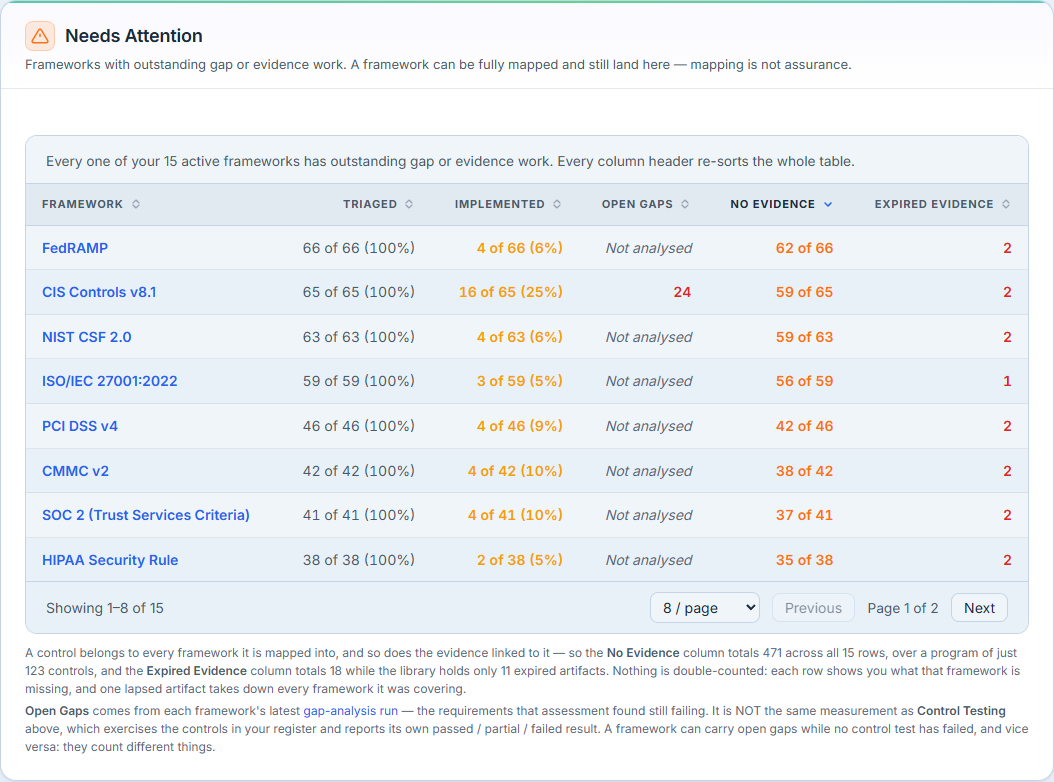This screenshot has width=1054, height=782.
Task: Open the PCI DSS v4 framework
Action: [x=80, y=426]
